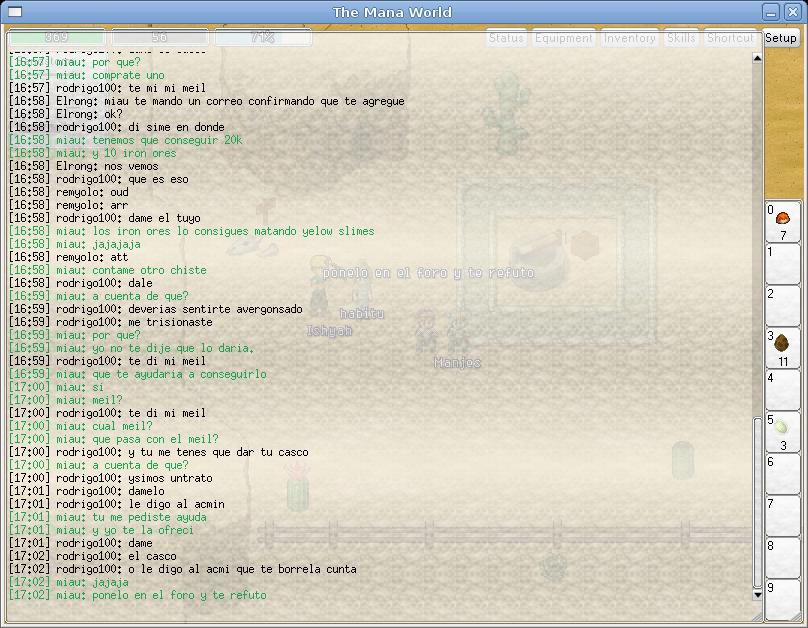
Task: Click chat line 'deverias sentirte avergonsado'
Action: 155,309
